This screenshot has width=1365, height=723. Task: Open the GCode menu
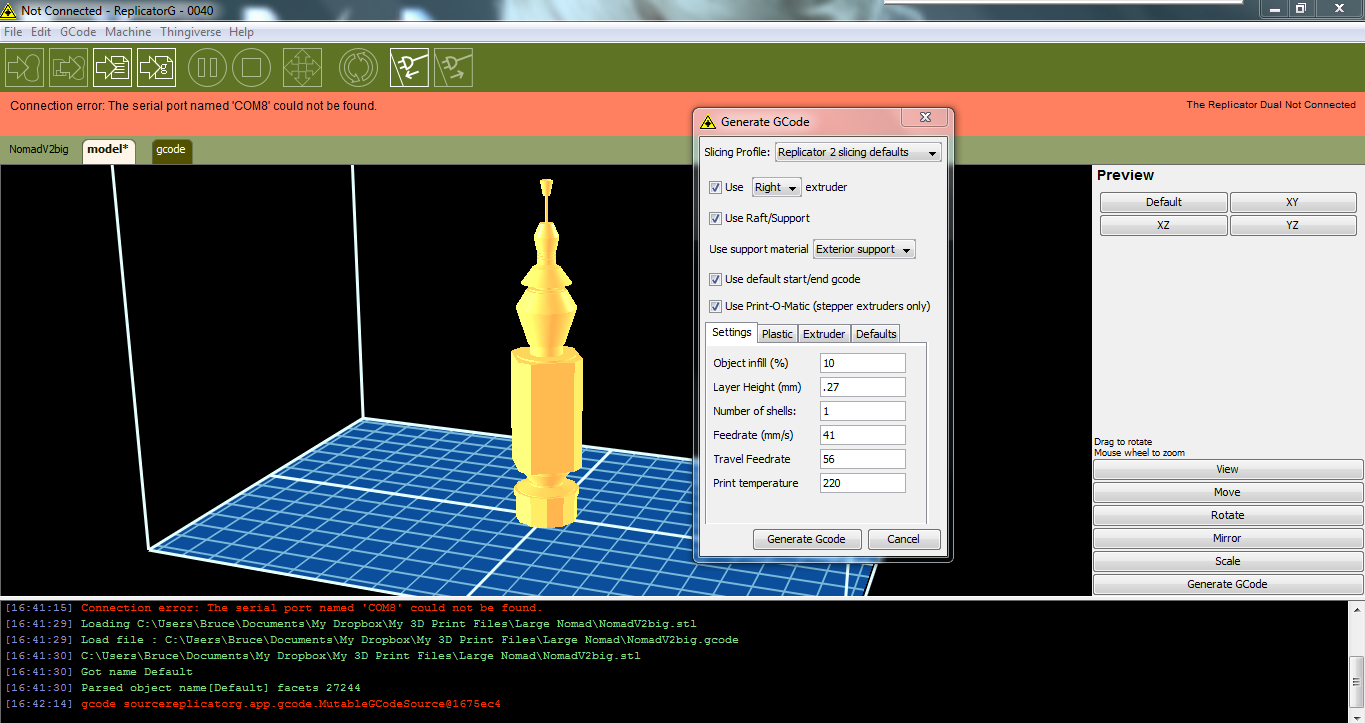pyautogui.click(x=78, y=32)
